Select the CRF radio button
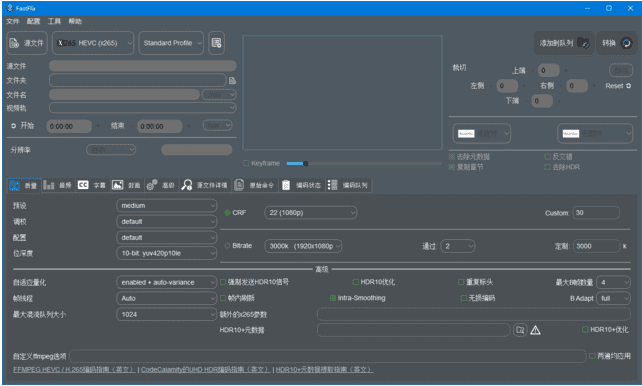 point(227,213)
